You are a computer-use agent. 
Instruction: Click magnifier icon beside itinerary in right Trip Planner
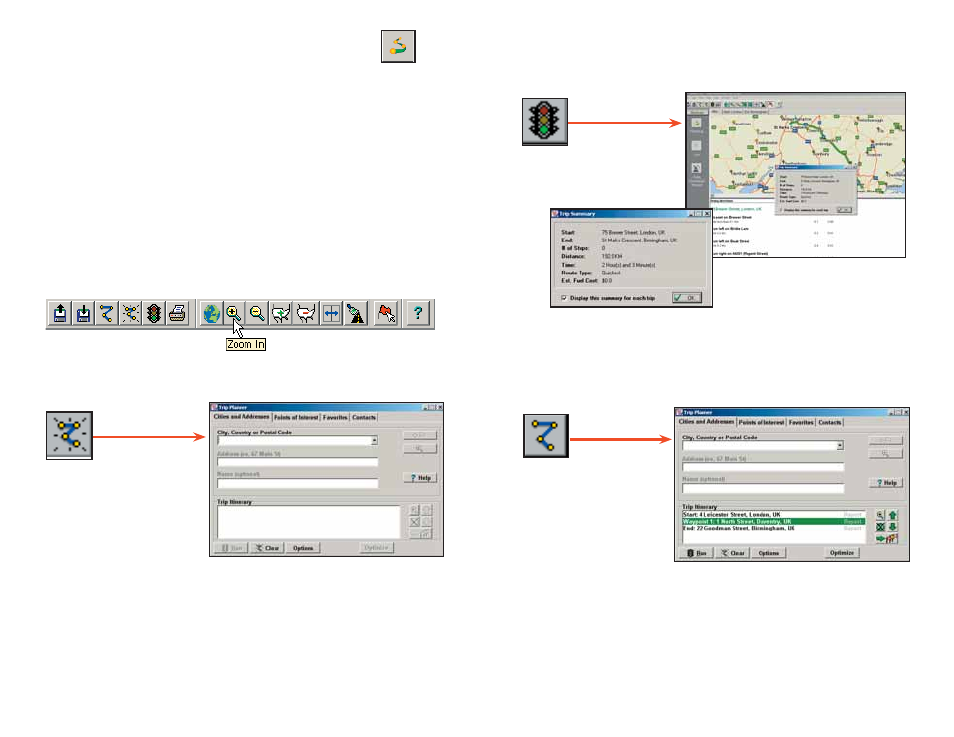click(x=880, y=515)
